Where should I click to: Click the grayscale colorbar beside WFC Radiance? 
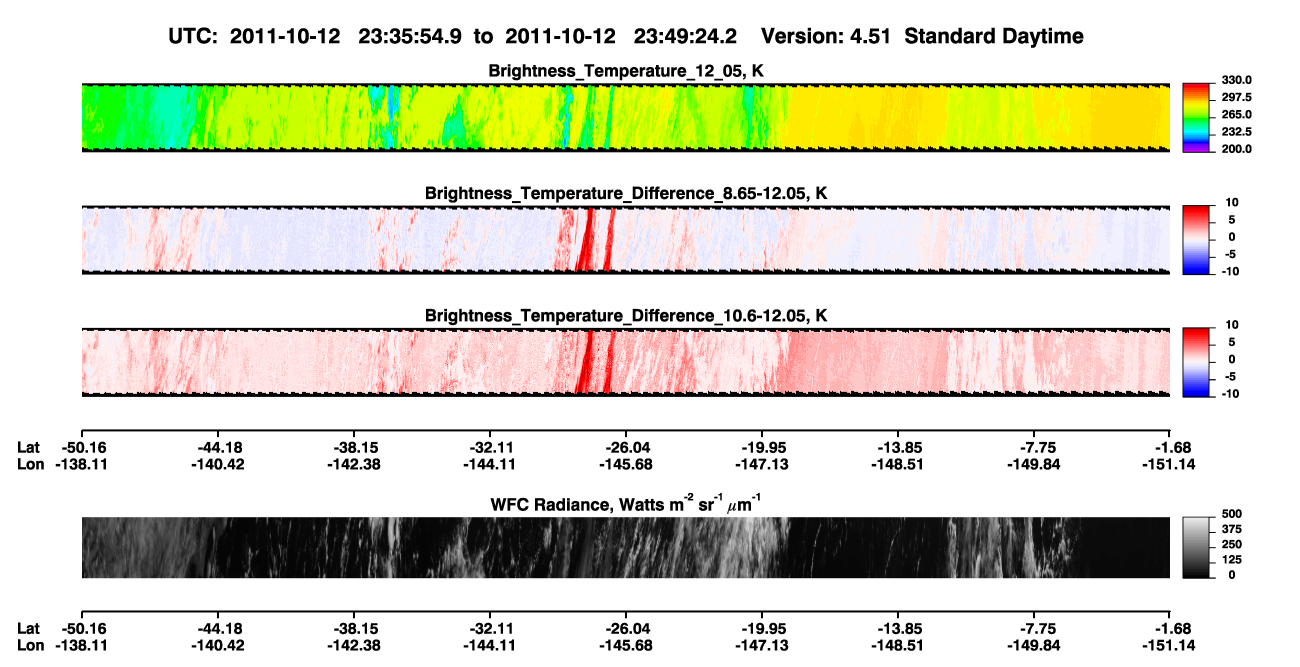coord(1197,547)
